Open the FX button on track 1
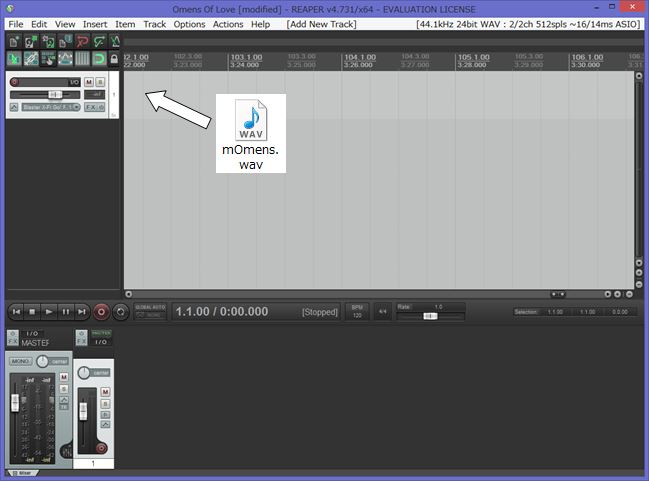This screenshot has width=649, height=482. click(x=91, y=106)
